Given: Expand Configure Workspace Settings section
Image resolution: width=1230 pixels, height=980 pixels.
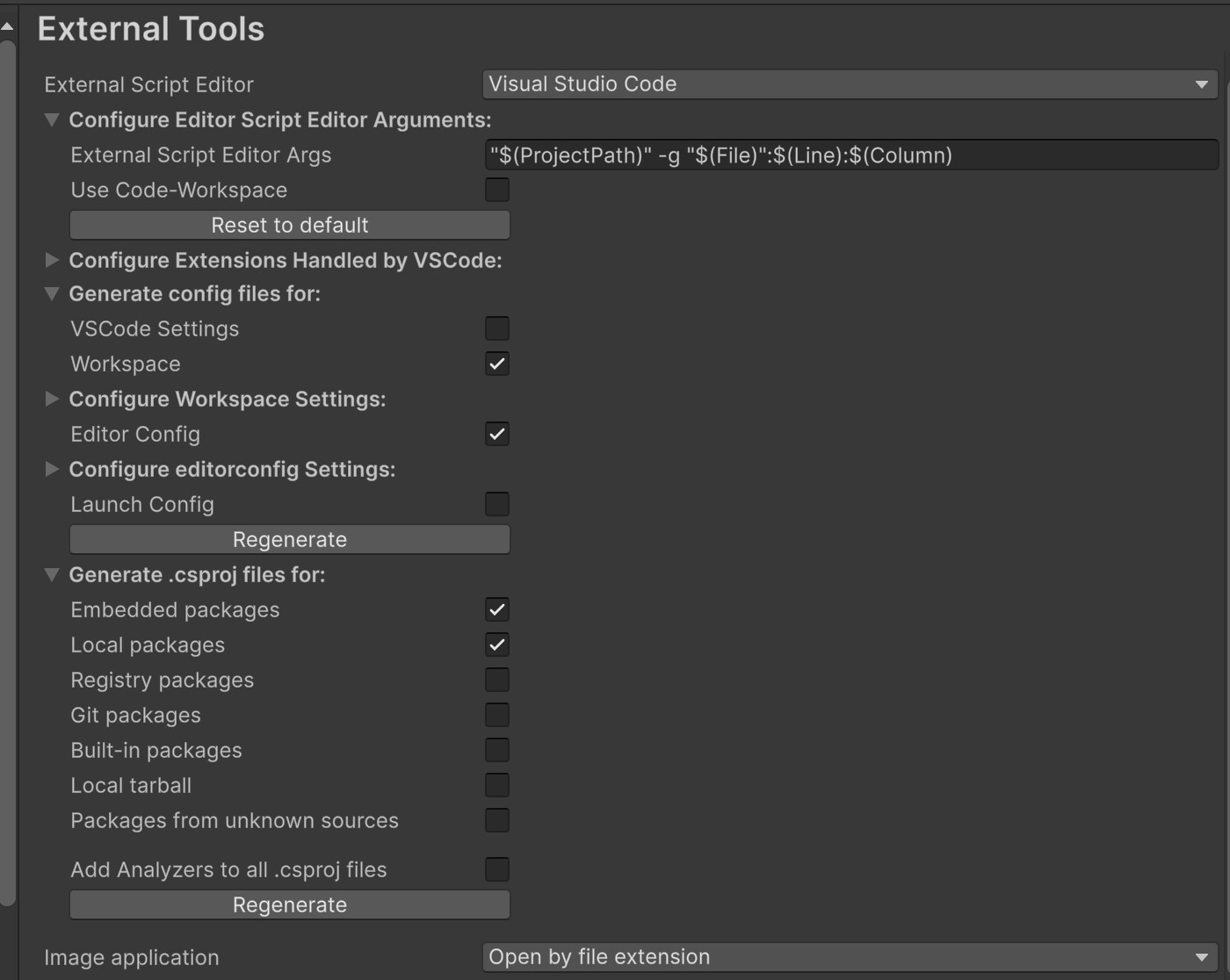Looking at the screenshot, I should pyautogui.click(x=52, y=399).
